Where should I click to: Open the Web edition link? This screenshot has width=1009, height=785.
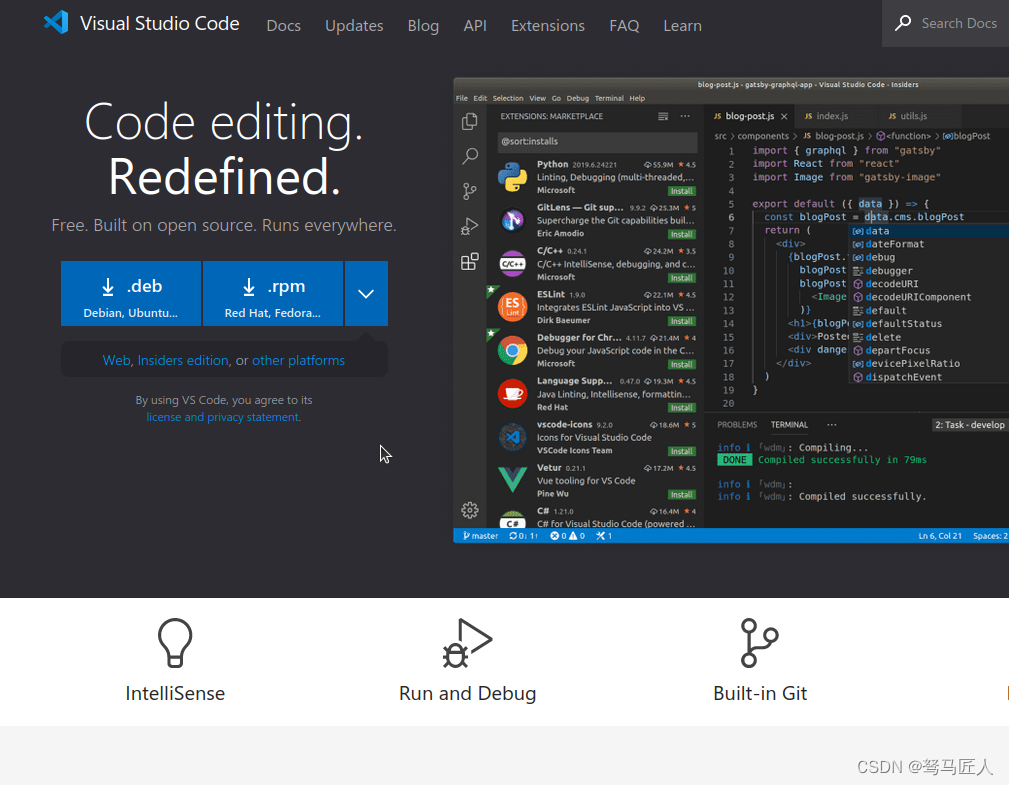tap(116, 360)
